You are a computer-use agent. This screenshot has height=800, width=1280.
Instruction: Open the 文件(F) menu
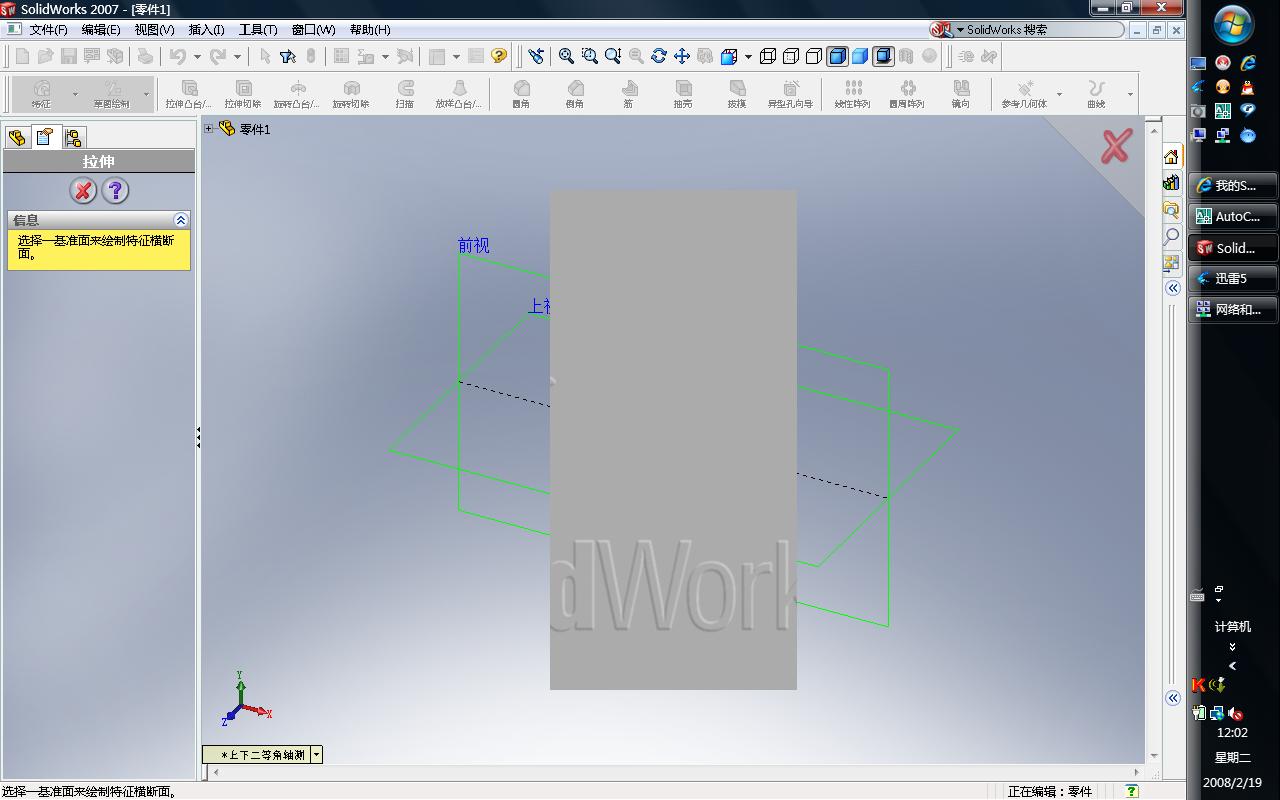[x=48, y=30]
